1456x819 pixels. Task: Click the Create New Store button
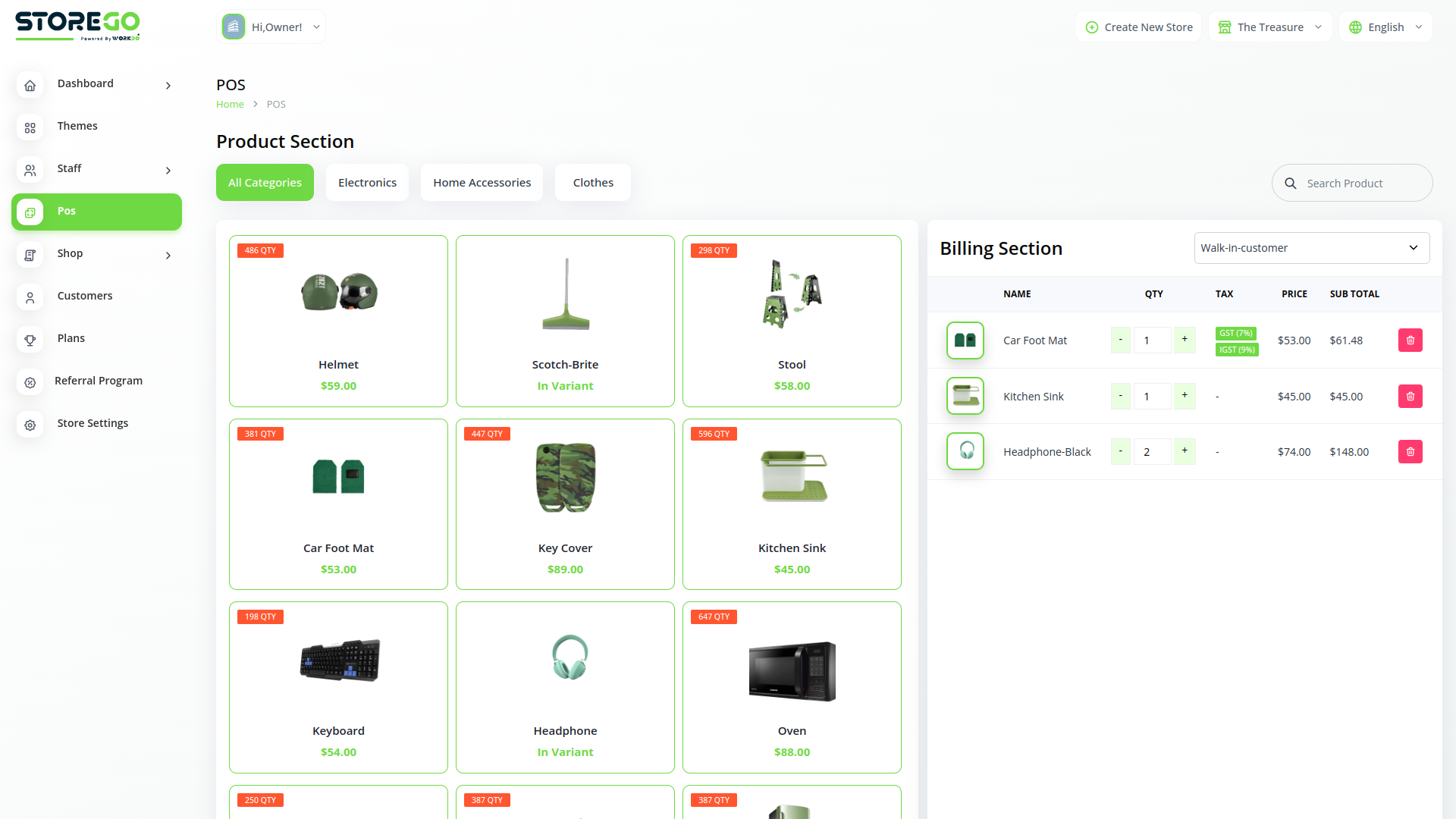click(x=1137, y=27)
